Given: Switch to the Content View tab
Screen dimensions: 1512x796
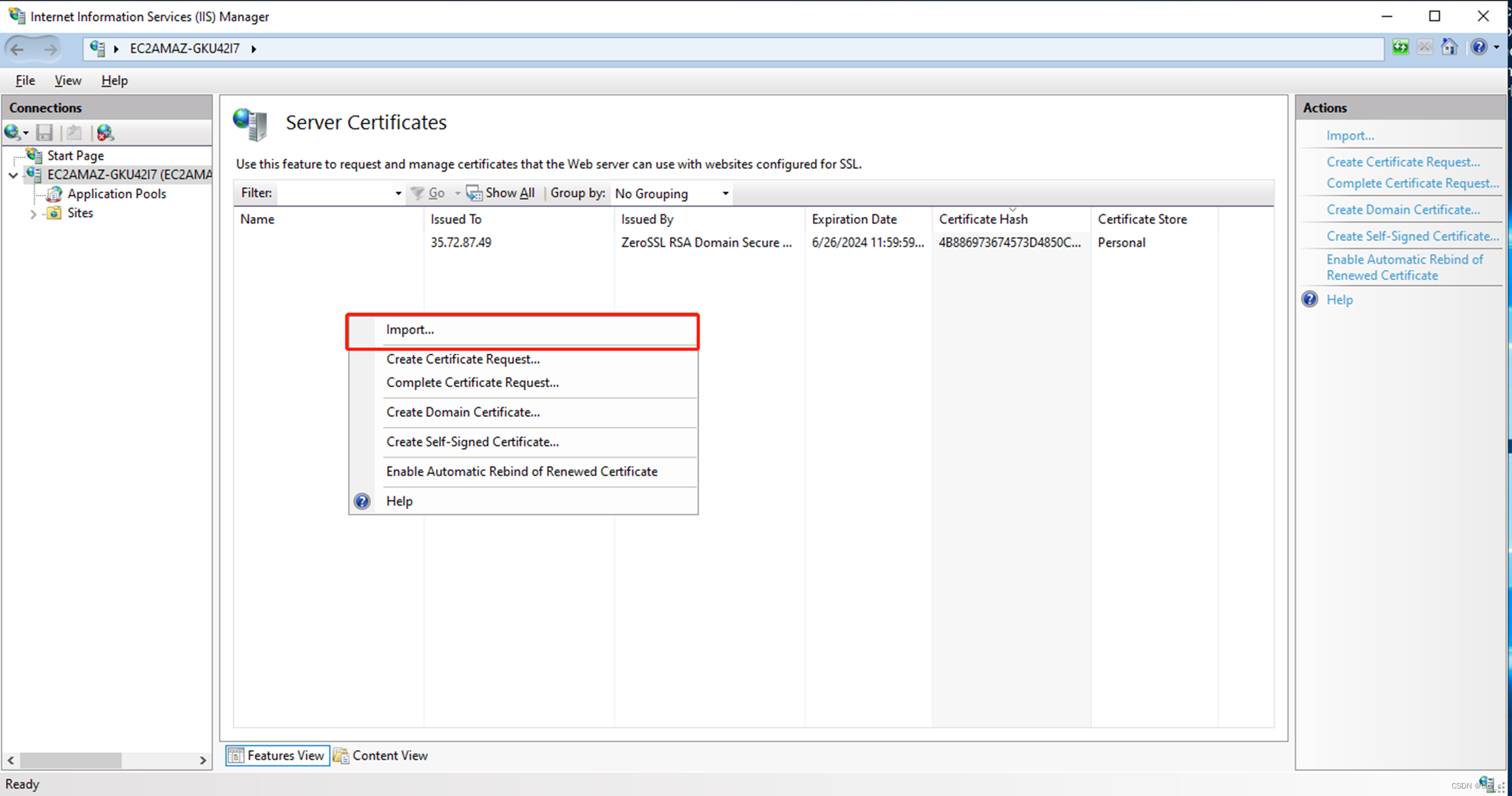Looking at the screenshot, I should click(381, 755).
